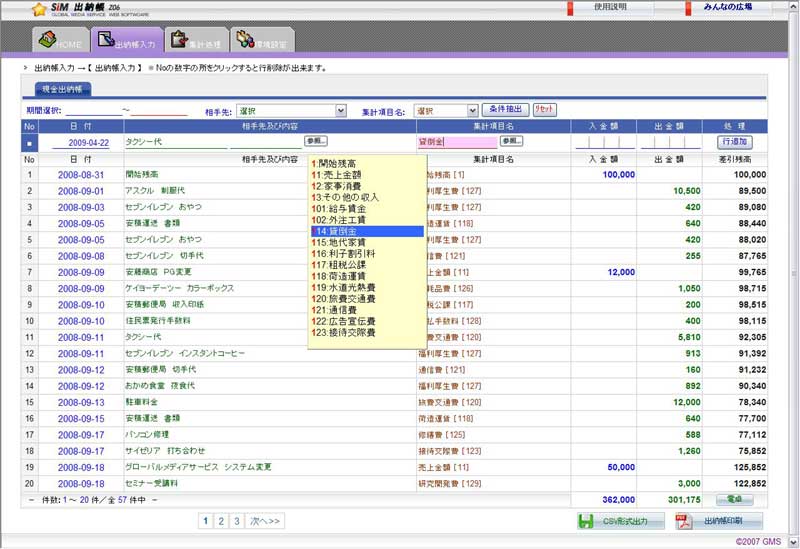Image resolution: width=800 pixels, height=549 pixels.
Task: Click the CSV形式出力 spreadsheet icon
Action: coord(588,521)
